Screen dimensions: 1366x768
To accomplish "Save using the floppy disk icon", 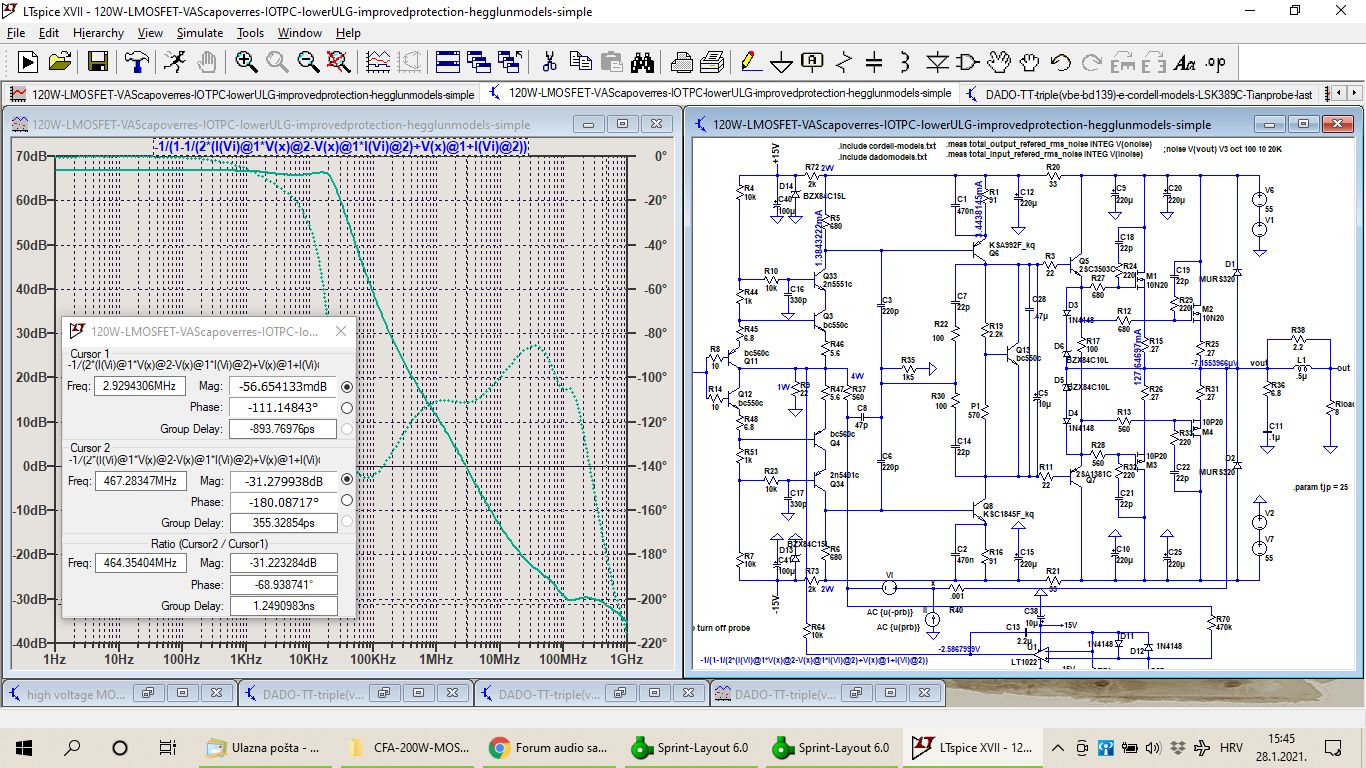I will tap(97, 62).
